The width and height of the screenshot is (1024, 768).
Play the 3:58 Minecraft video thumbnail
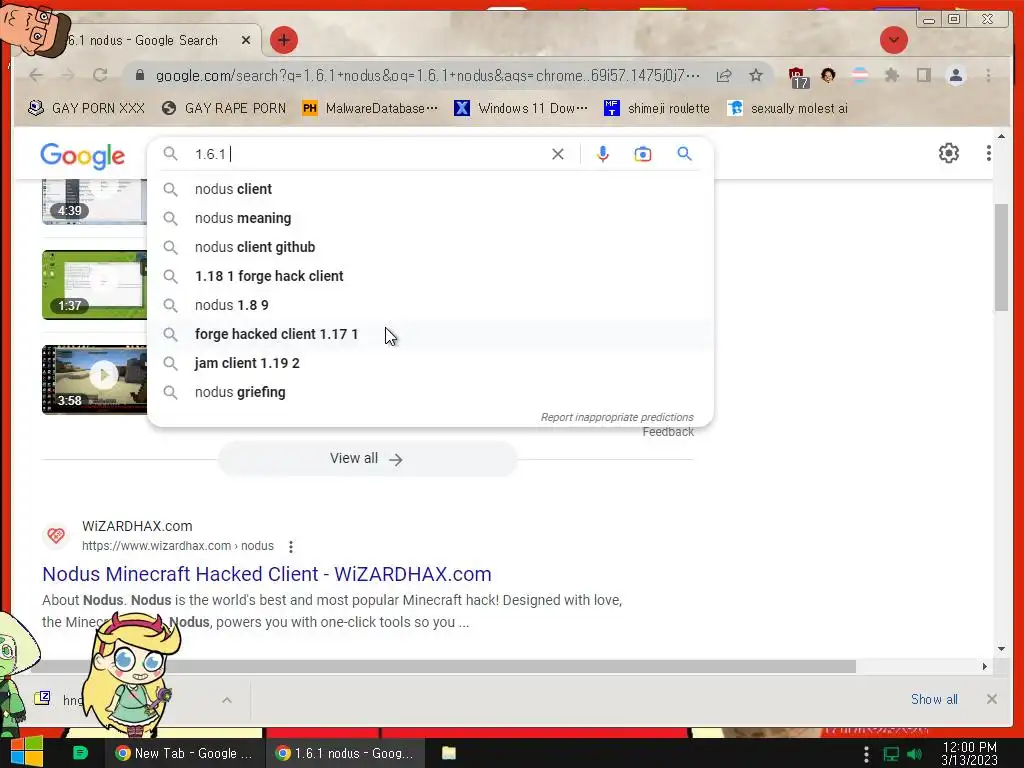pyautogui.click(x=95, y=379)
